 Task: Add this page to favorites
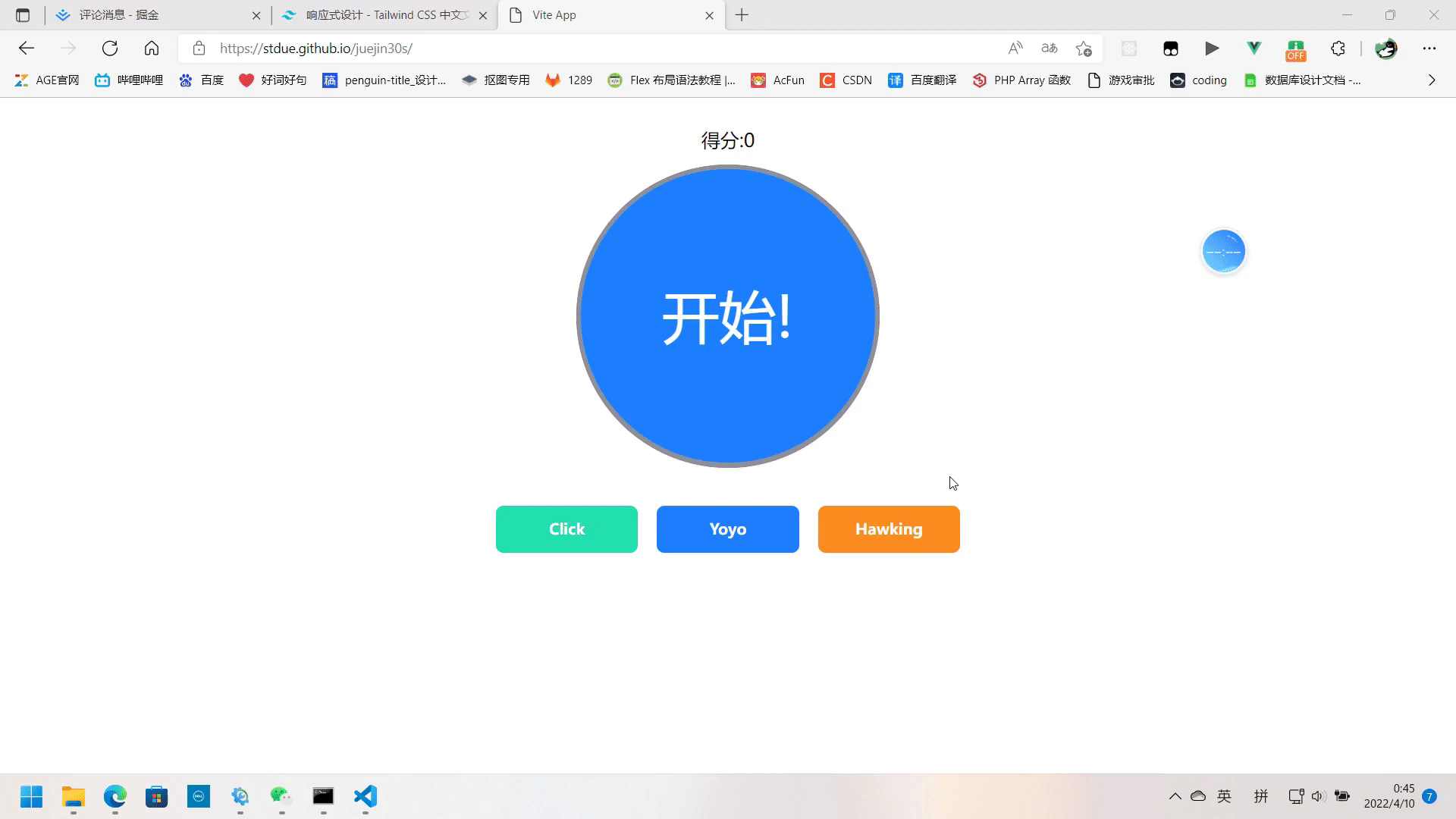[1084, 49]
